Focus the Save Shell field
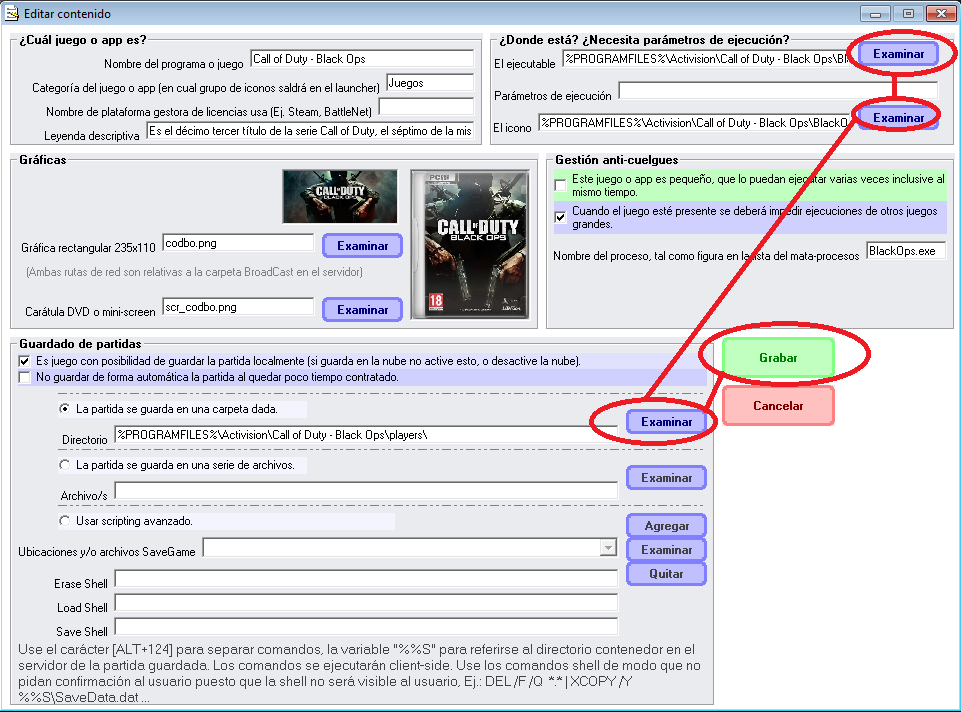 pos(366,626)
